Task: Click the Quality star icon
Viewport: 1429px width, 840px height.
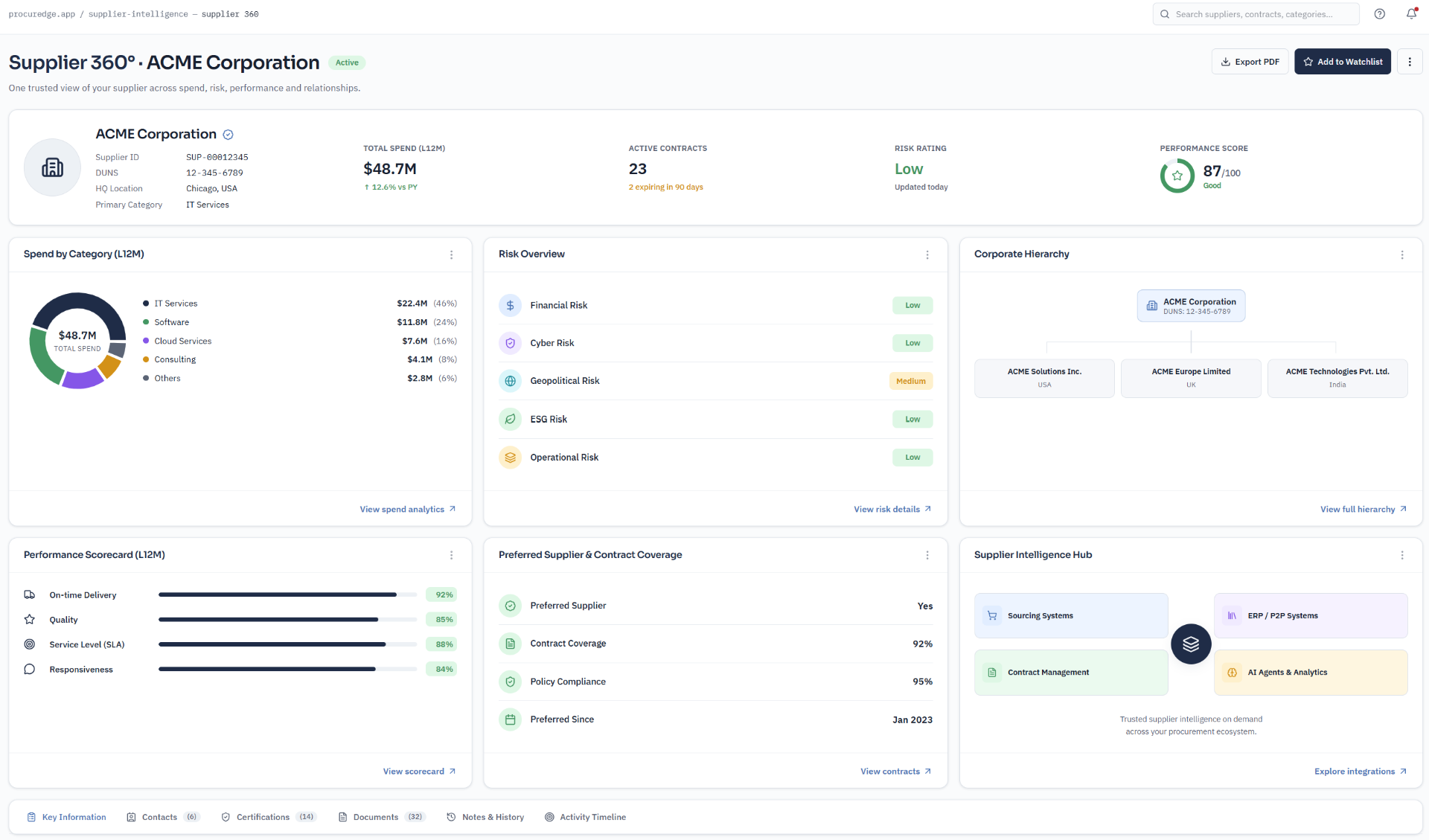Action: pos(30,619)
